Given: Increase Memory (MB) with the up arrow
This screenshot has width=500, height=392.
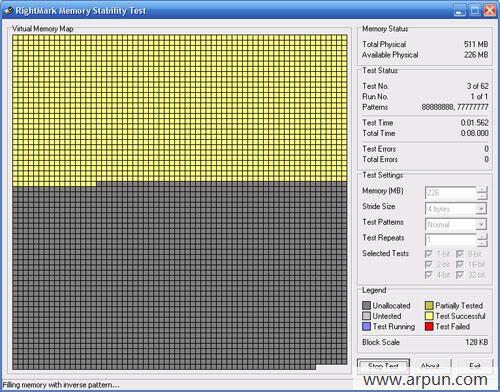Looking at the screenshot, I should coord(482,190).
